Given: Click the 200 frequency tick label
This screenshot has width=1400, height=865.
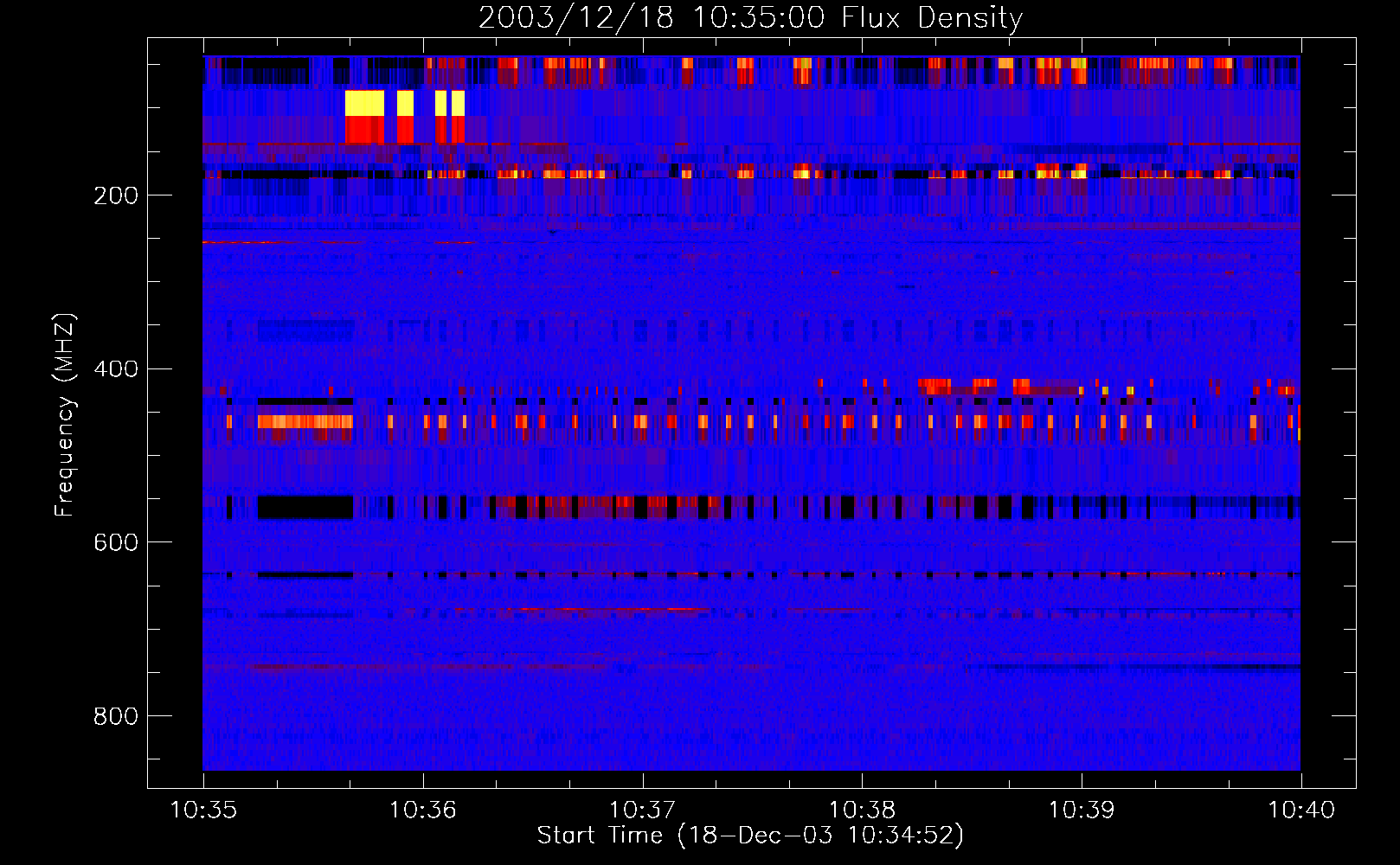Looking at the screenshot, I should (116, 195).
